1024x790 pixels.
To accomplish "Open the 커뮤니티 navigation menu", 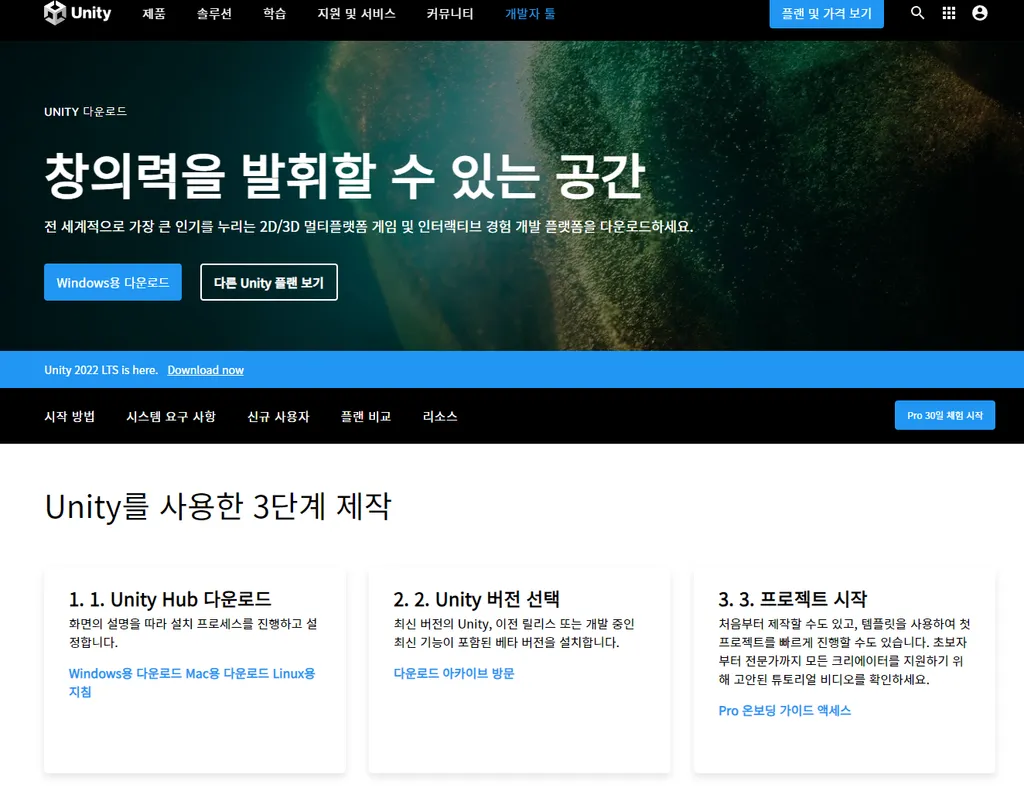I will point(449,14).
